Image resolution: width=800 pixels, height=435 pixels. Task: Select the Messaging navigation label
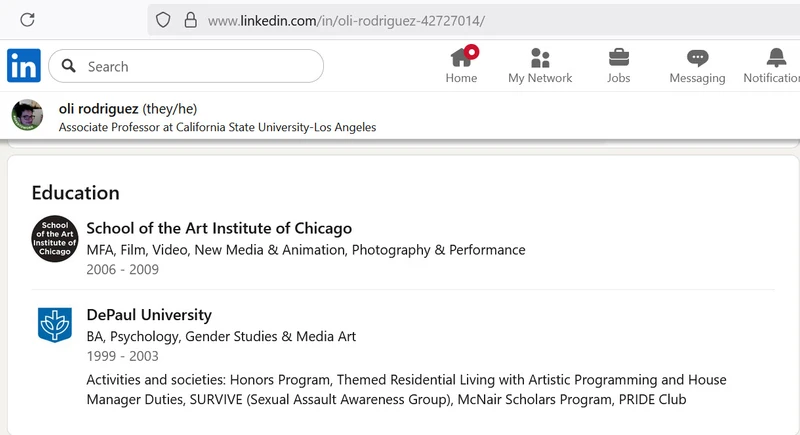click(x=697, y=79)
